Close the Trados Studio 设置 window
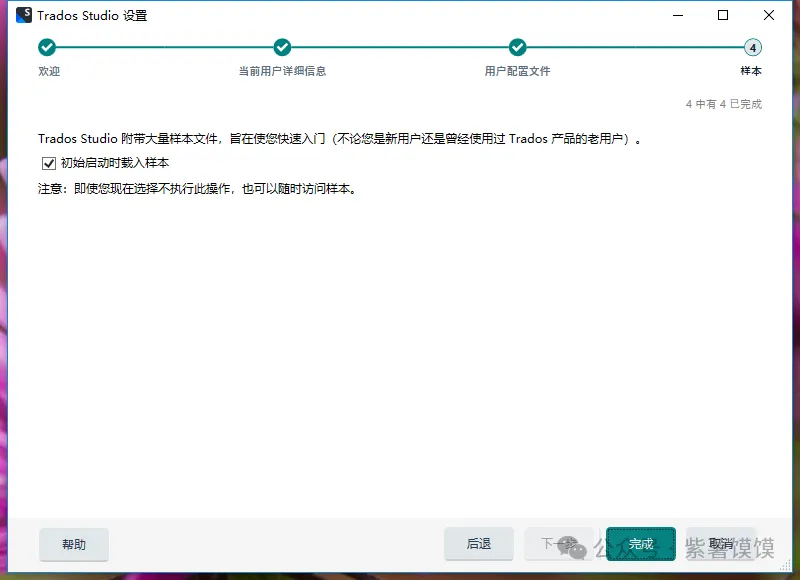800x580 pixels. (x=769, y=15)
